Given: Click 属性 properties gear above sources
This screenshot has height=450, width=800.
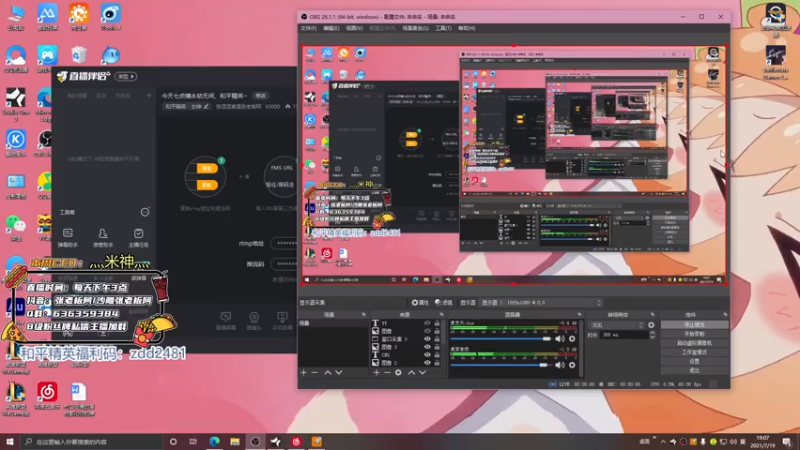Looking at the screenshot, I should coord(420,303).
